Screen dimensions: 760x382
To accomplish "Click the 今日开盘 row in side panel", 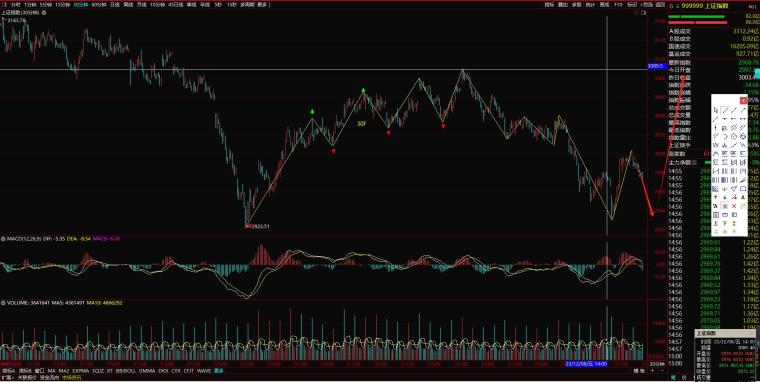I will pyautogui.click(x=713, y=70).
